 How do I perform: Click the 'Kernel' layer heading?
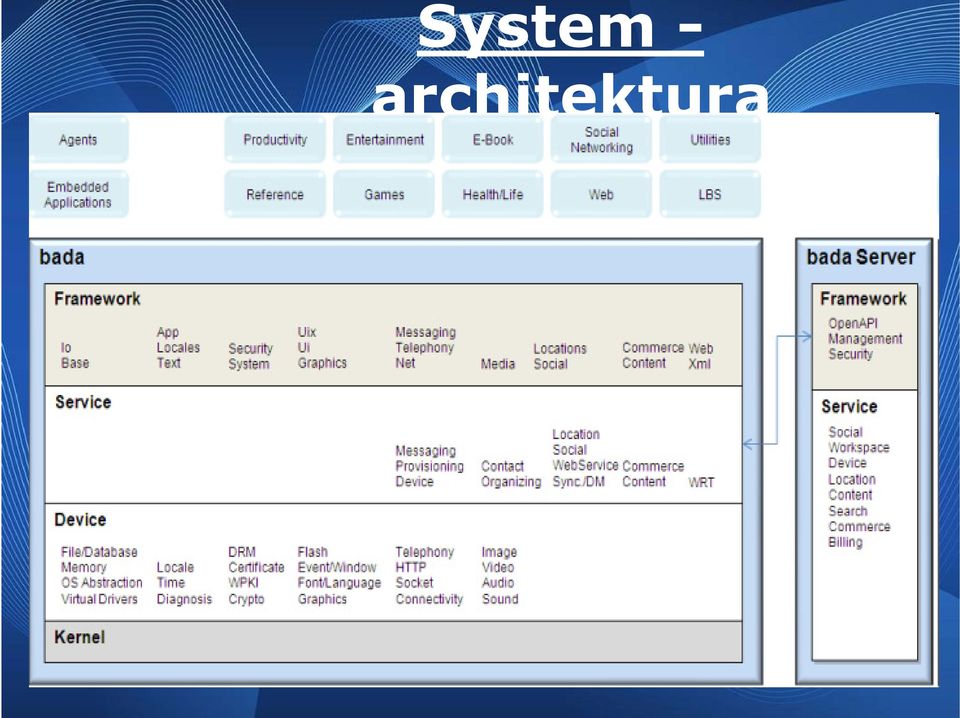point(80,637)
